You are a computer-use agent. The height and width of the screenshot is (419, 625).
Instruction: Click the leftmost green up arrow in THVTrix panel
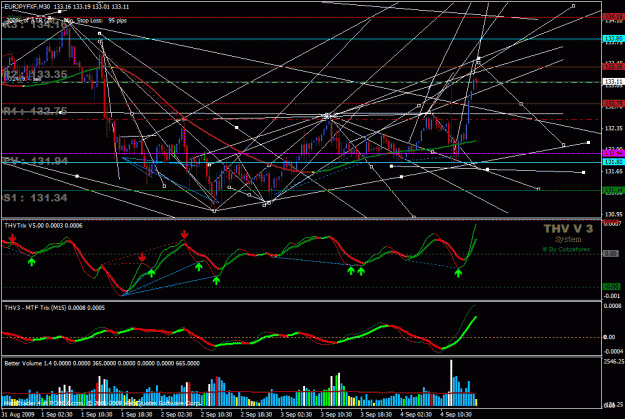(31, 262)
